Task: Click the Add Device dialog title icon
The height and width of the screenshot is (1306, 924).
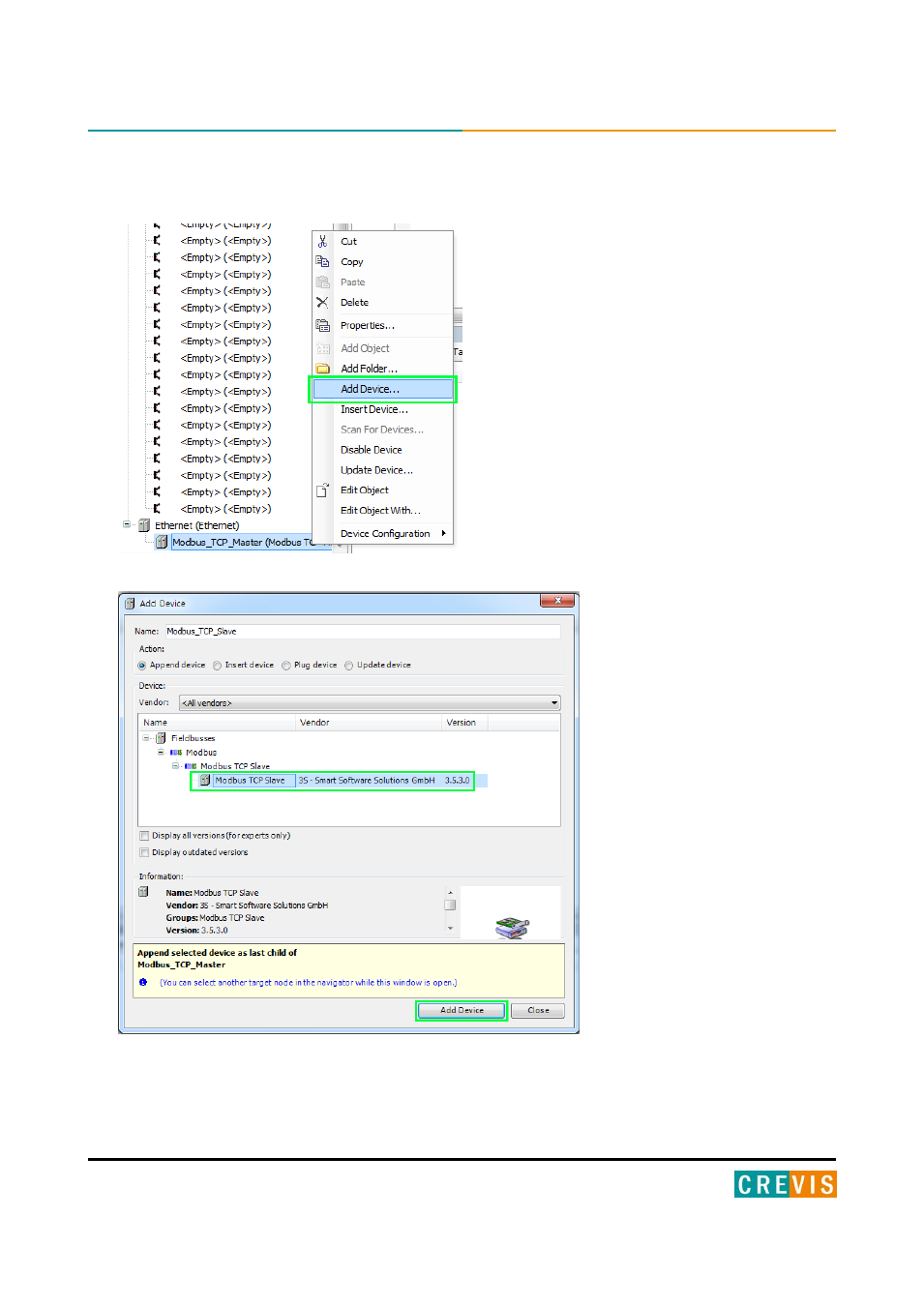Action: click(130, 603)
